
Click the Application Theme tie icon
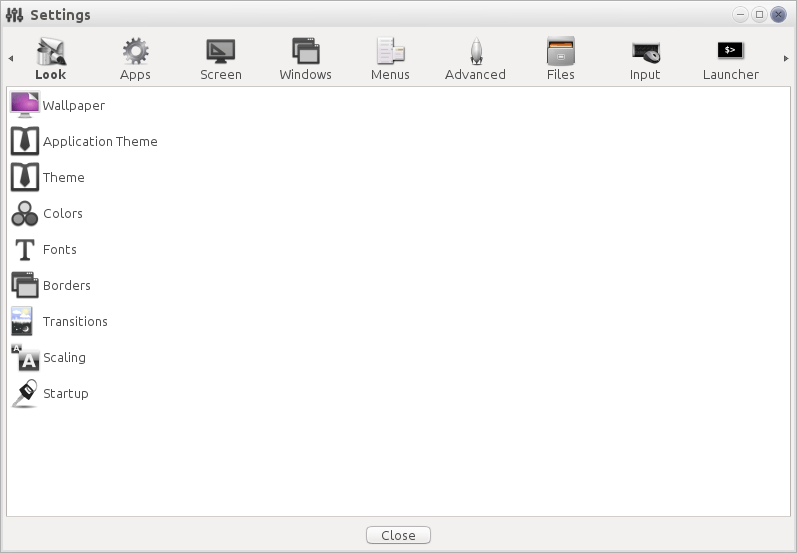point(24,141)
